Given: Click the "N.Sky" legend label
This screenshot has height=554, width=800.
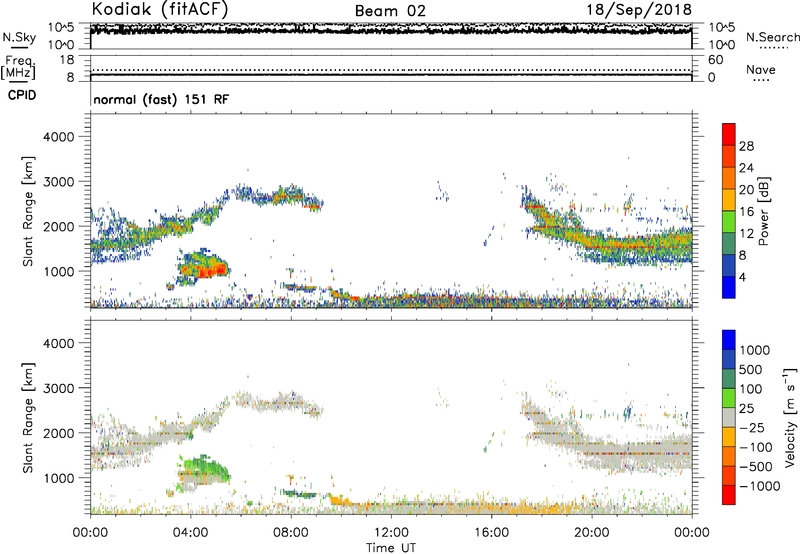Looking at the screenshot, I should [x=19, y=37].
